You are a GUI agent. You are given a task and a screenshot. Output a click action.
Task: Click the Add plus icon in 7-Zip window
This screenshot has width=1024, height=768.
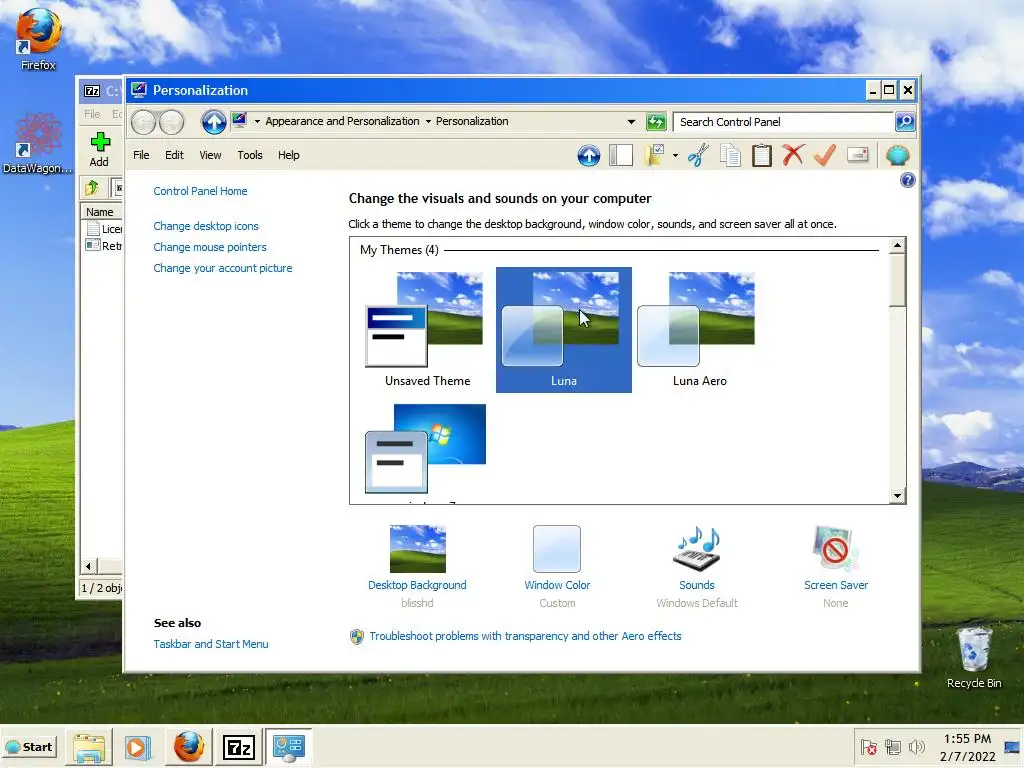tap(100, 142)
